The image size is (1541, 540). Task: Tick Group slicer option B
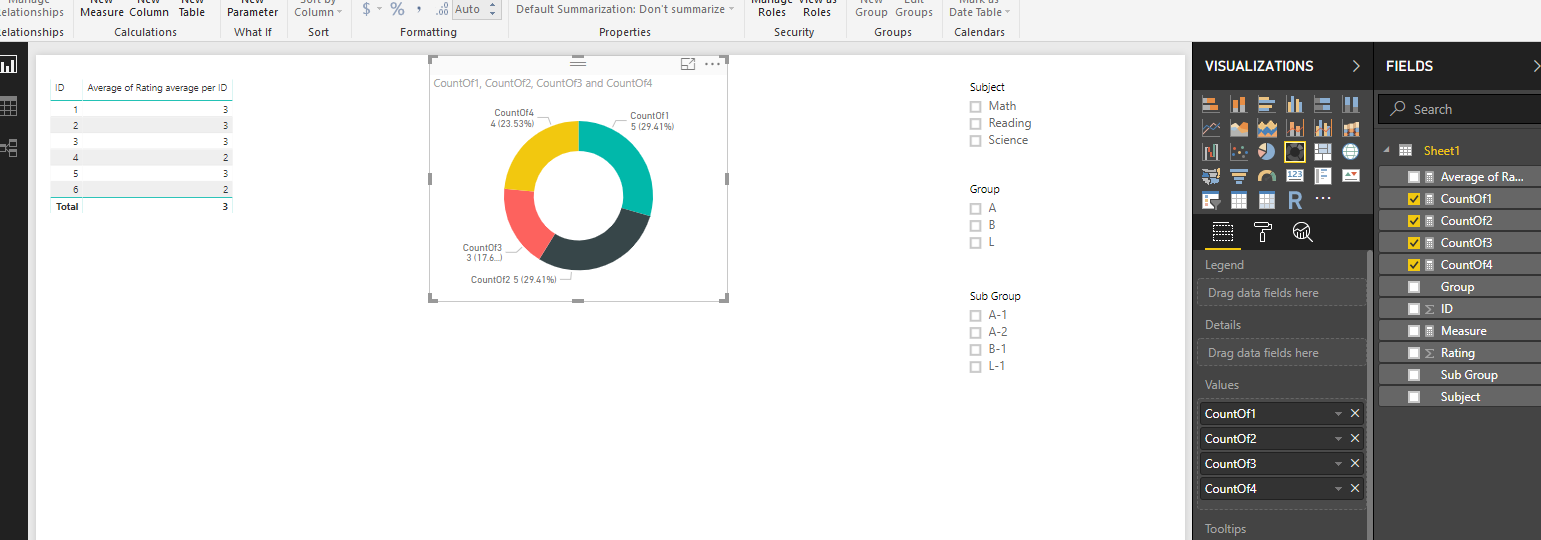(x=975, y=226)
